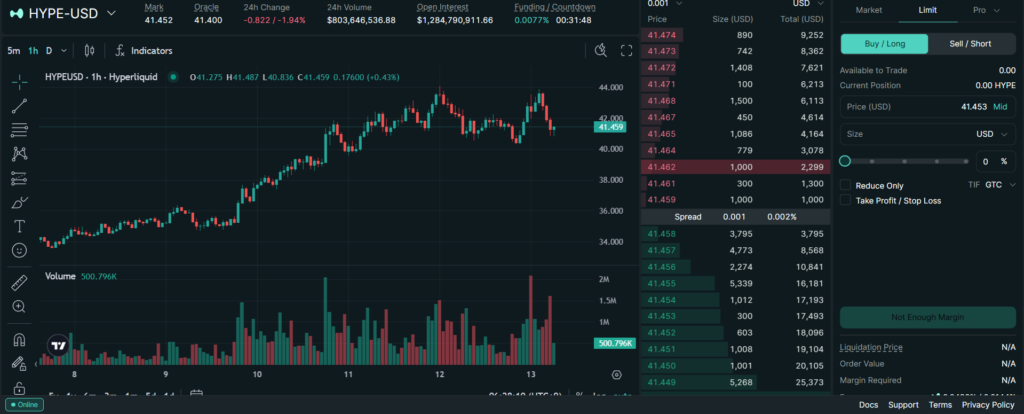Enable Take Profit / Stop Loss checkbox
Image resolution: width=1024 pixels, height=414 pixels.
(845, 200)
